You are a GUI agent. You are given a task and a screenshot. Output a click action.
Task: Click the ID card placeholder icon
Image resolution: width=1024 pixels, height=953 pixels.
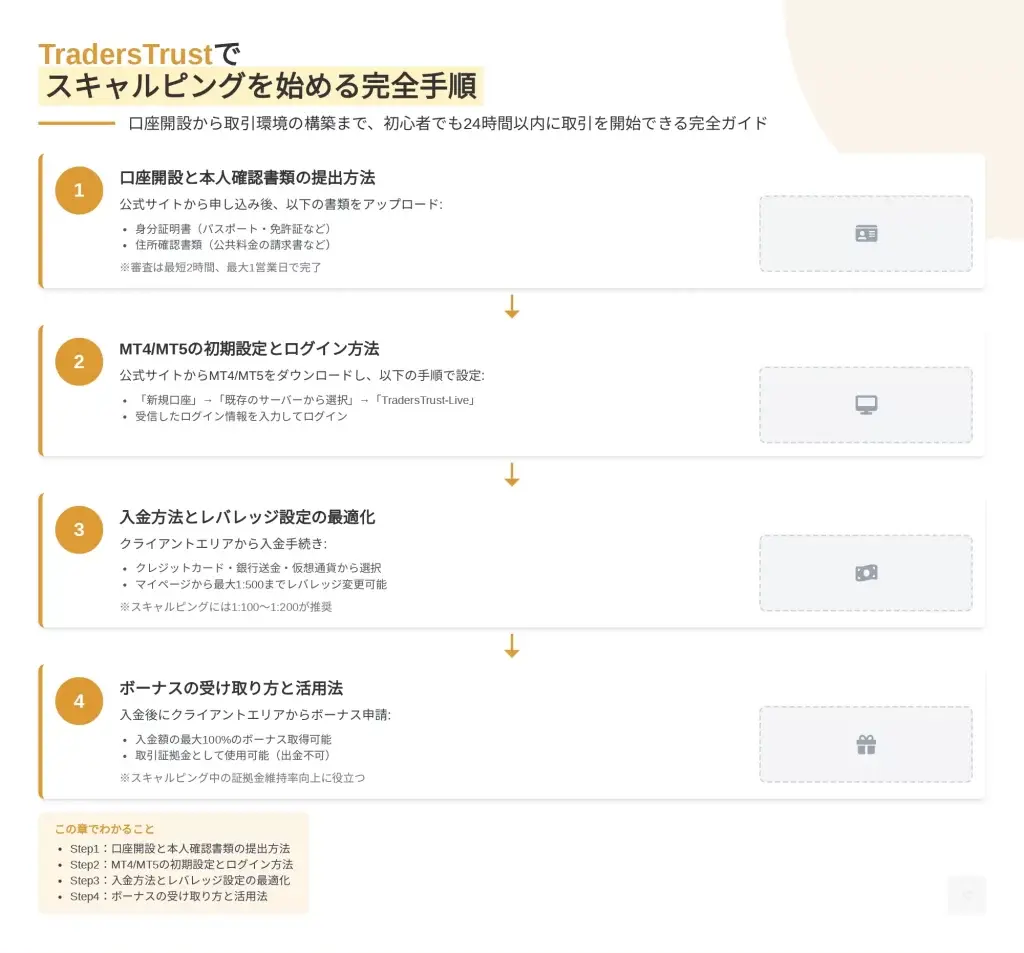(866, 234)
